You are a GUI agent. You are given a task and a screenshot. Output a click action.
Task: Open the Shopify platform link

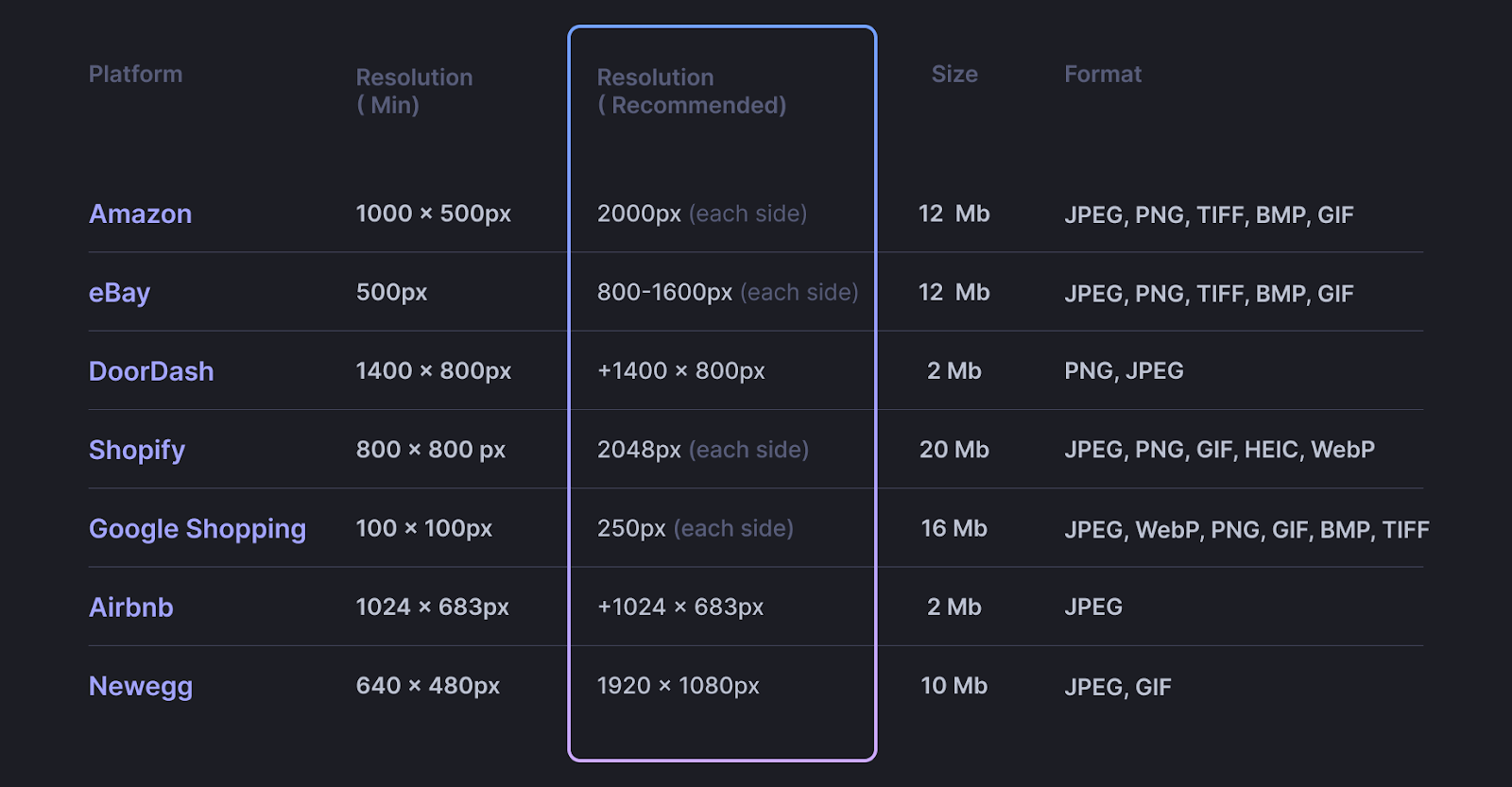pos(137,450)
